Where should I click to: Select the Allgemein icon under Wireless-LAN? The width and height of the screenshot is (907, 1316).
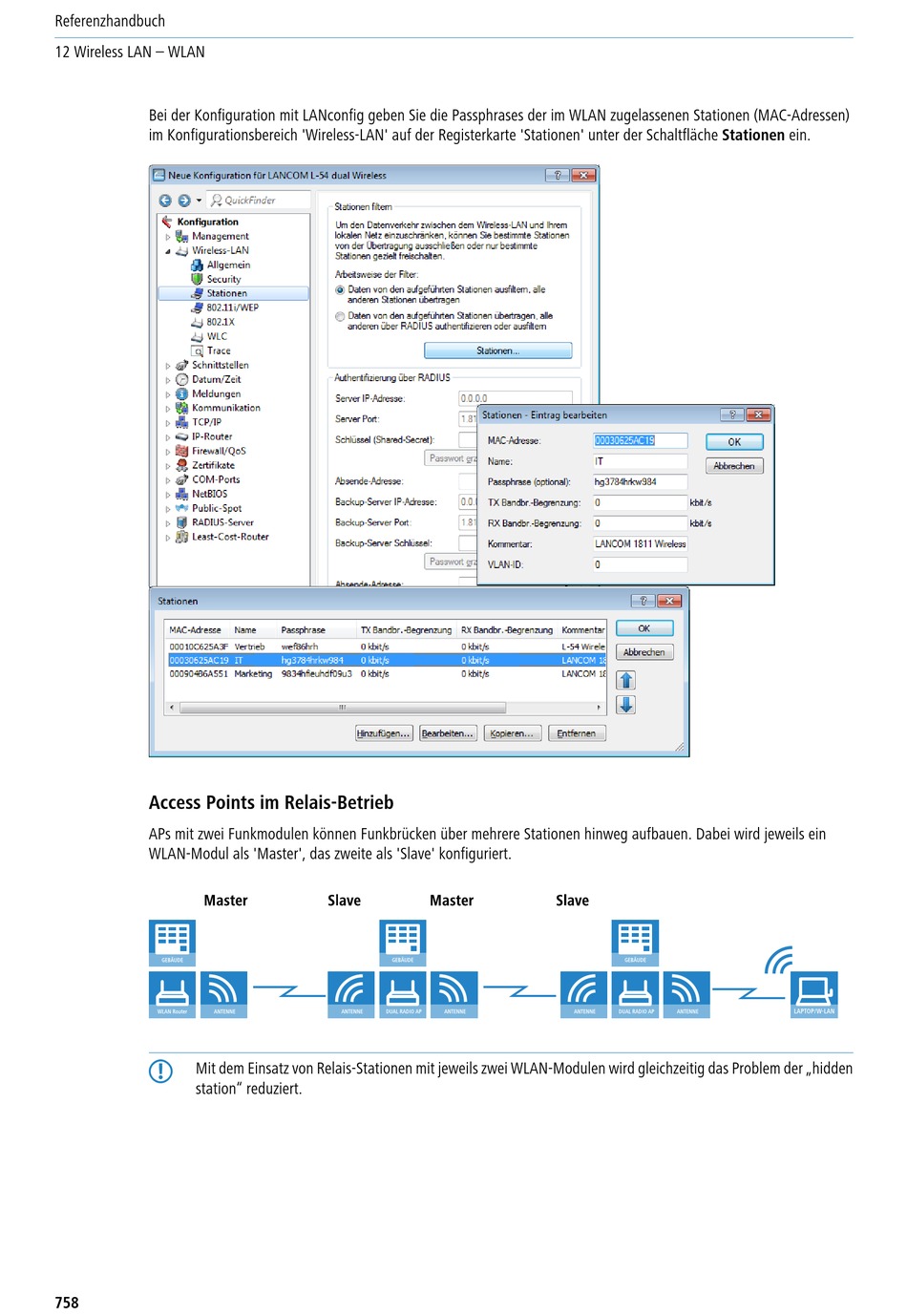pos(198,265)
